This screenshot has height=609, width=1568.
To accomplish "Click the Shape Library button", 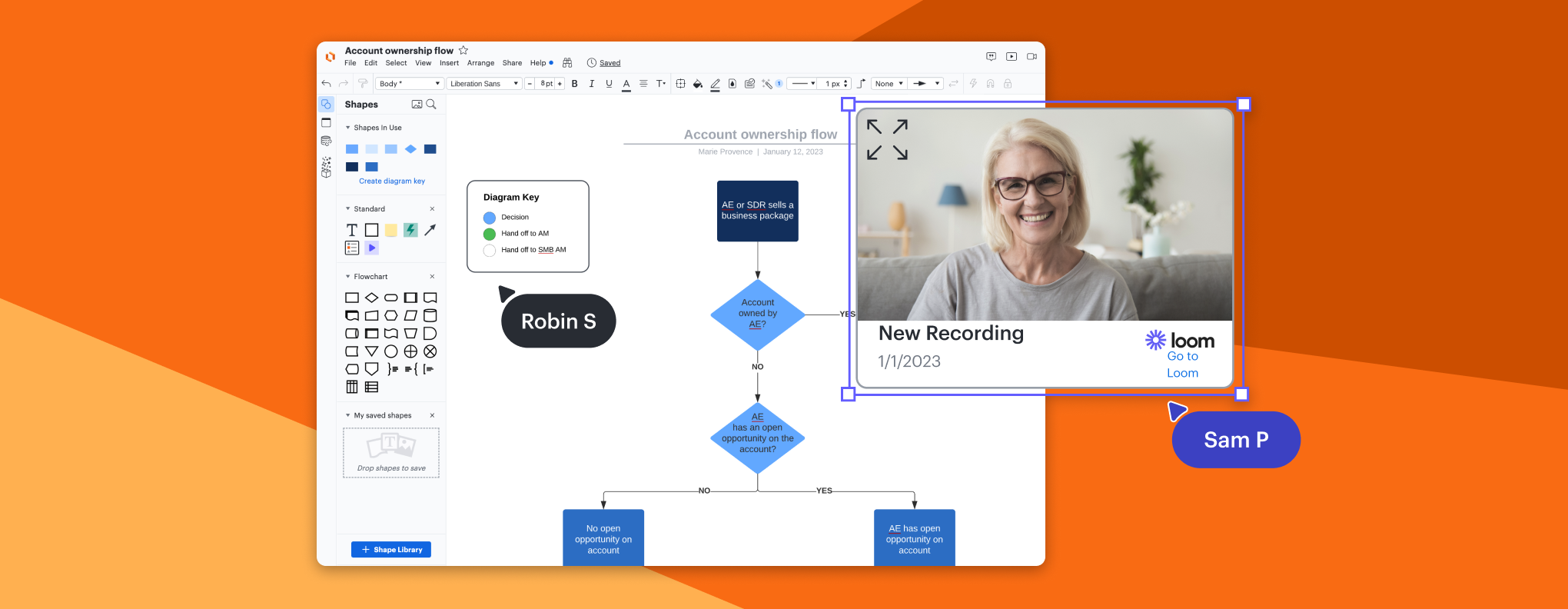I will 391,550.
